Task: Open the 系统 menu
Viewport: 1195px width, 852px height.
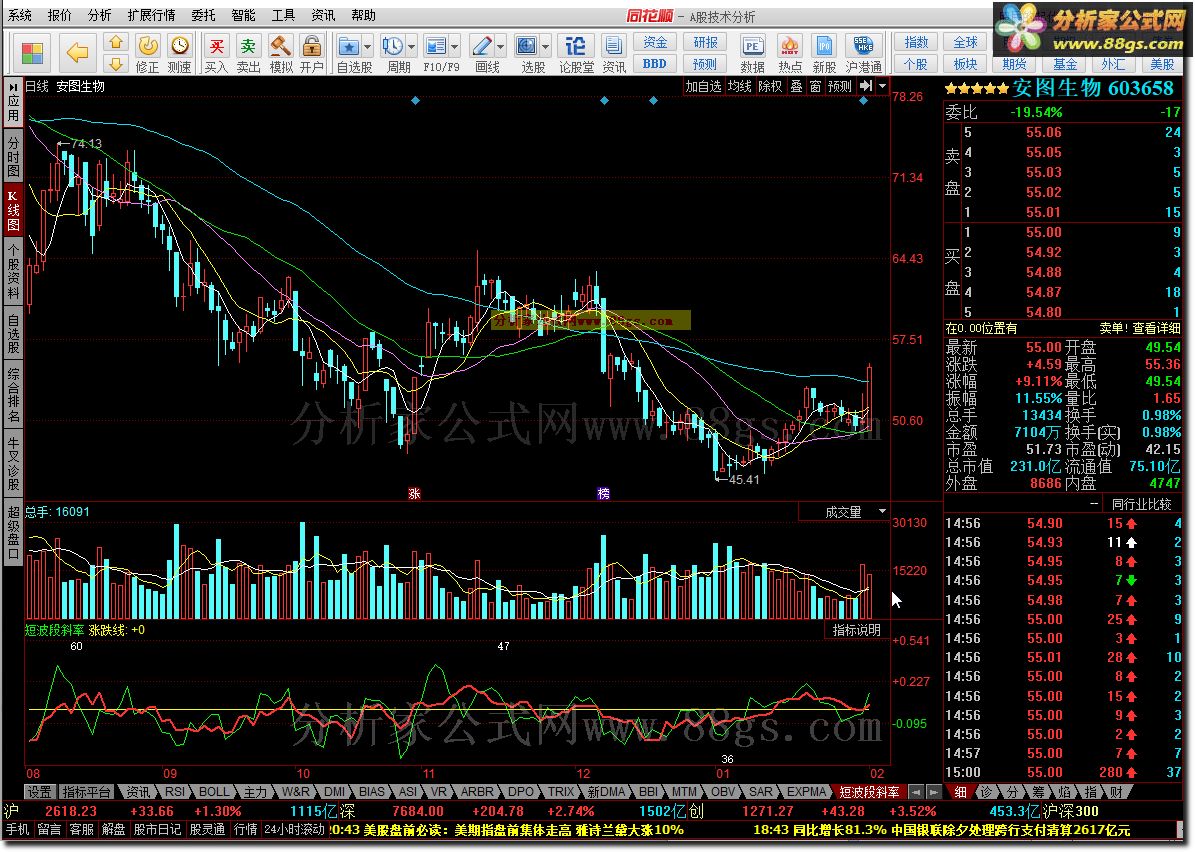Action: (x=20, y=15)
